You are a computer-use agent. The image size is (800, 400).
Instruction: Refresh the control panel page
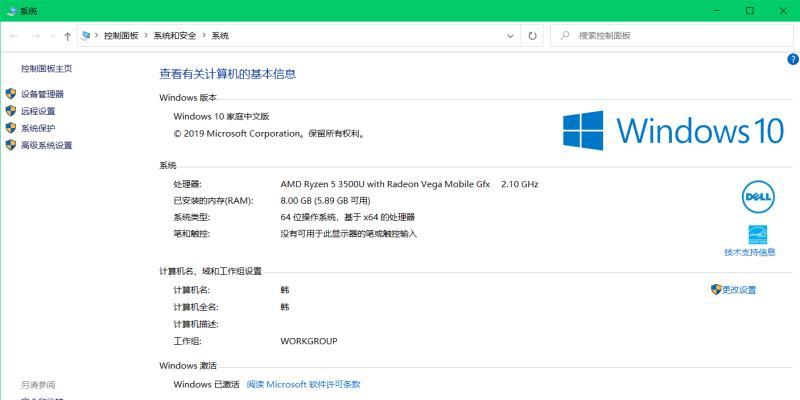pos(532,36)
